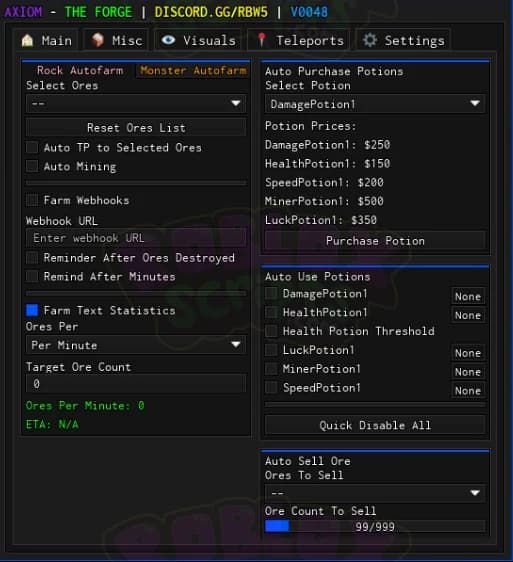Click the 'HealthPotion1: $150' price text
The width and height of the screenshot is (513, 562).
coord(327,163)
